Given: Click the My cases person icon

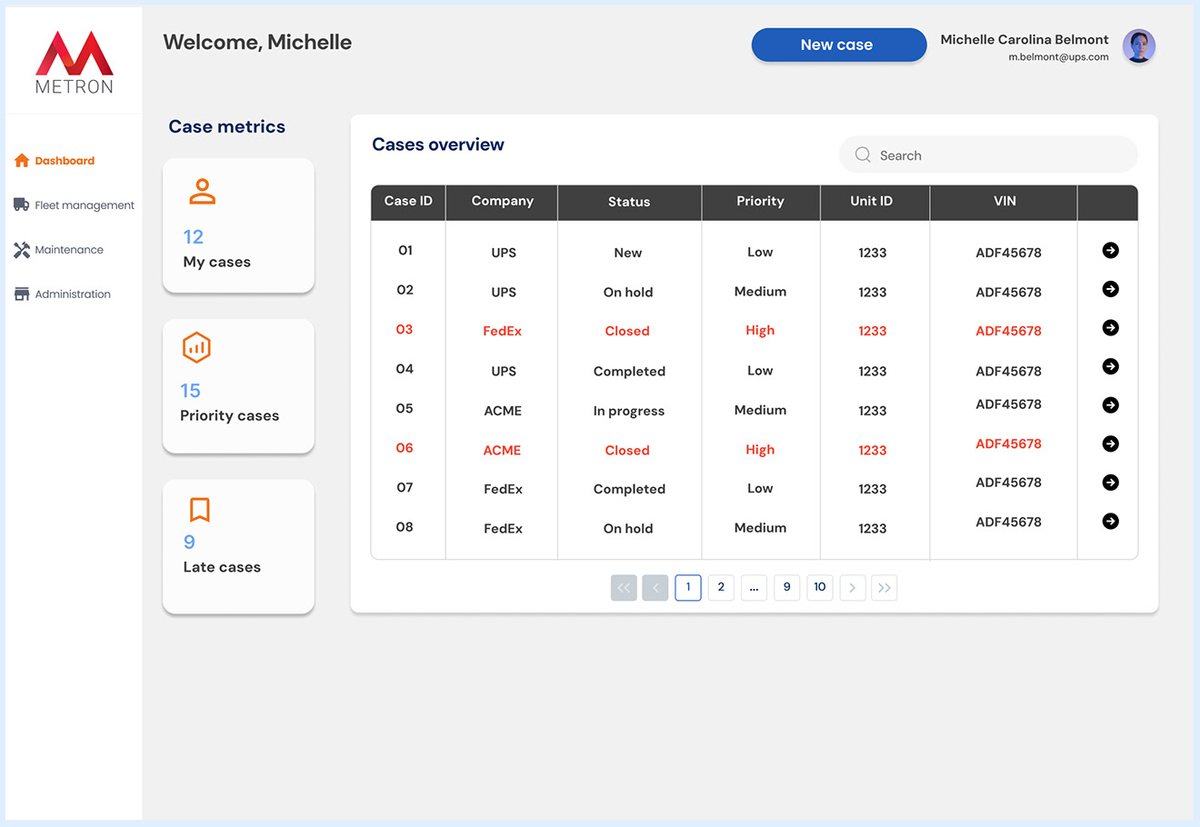Looking at the screenshot, I should pyautogui.click(x=202, y=191).
